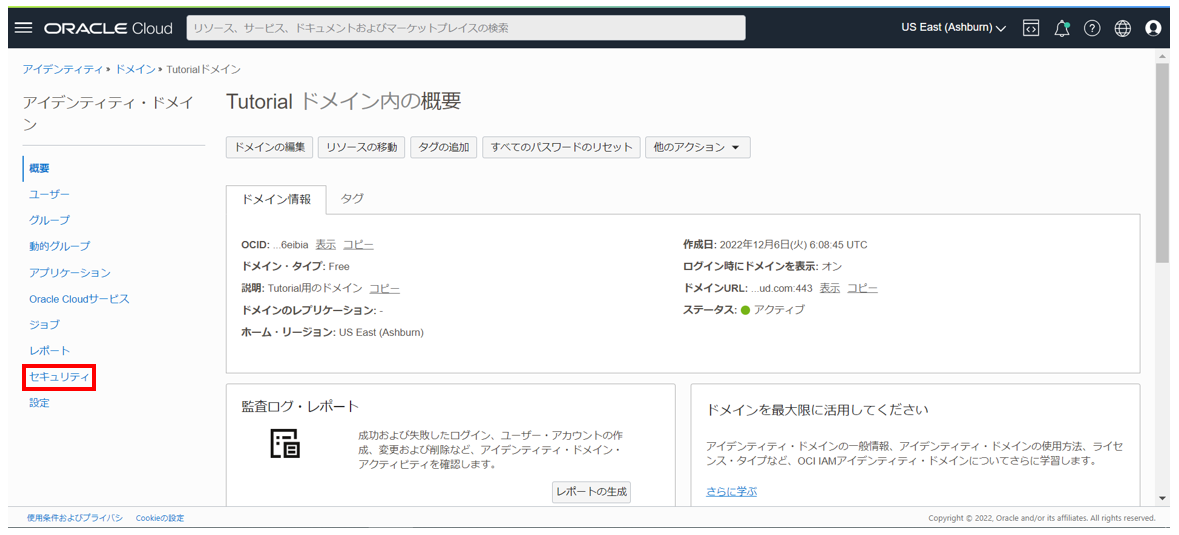
Task: Click in the top search field
Action: pyautogui.click(x=465, y=28)
